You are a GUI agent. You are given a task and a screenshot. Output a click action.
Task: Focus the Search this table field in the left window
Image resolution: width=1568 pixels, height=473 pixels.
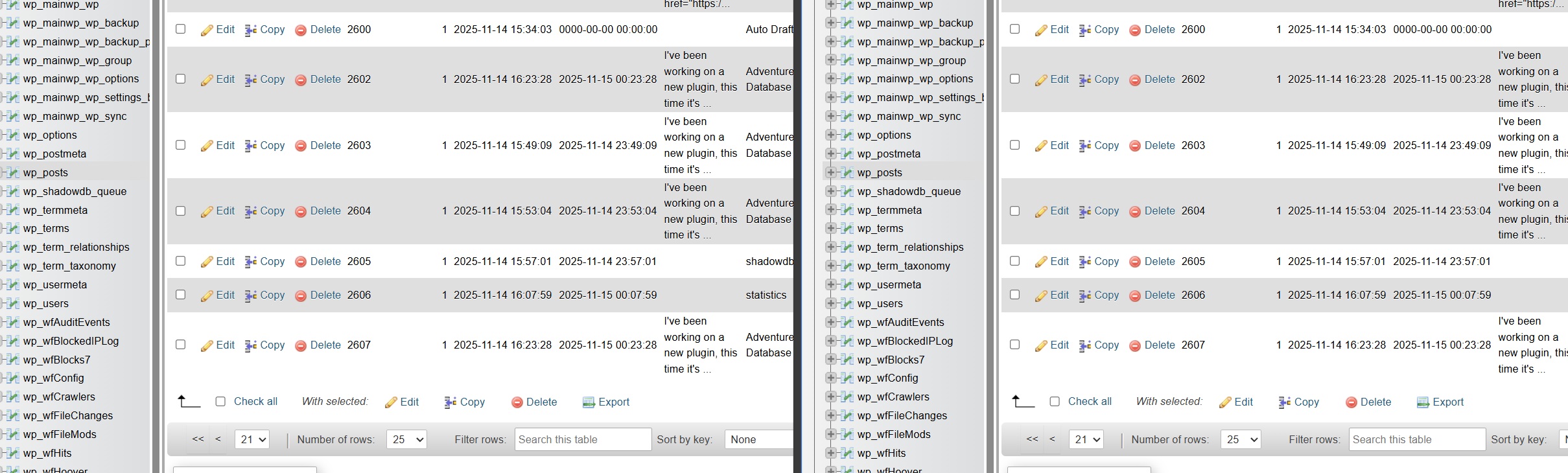583,439
